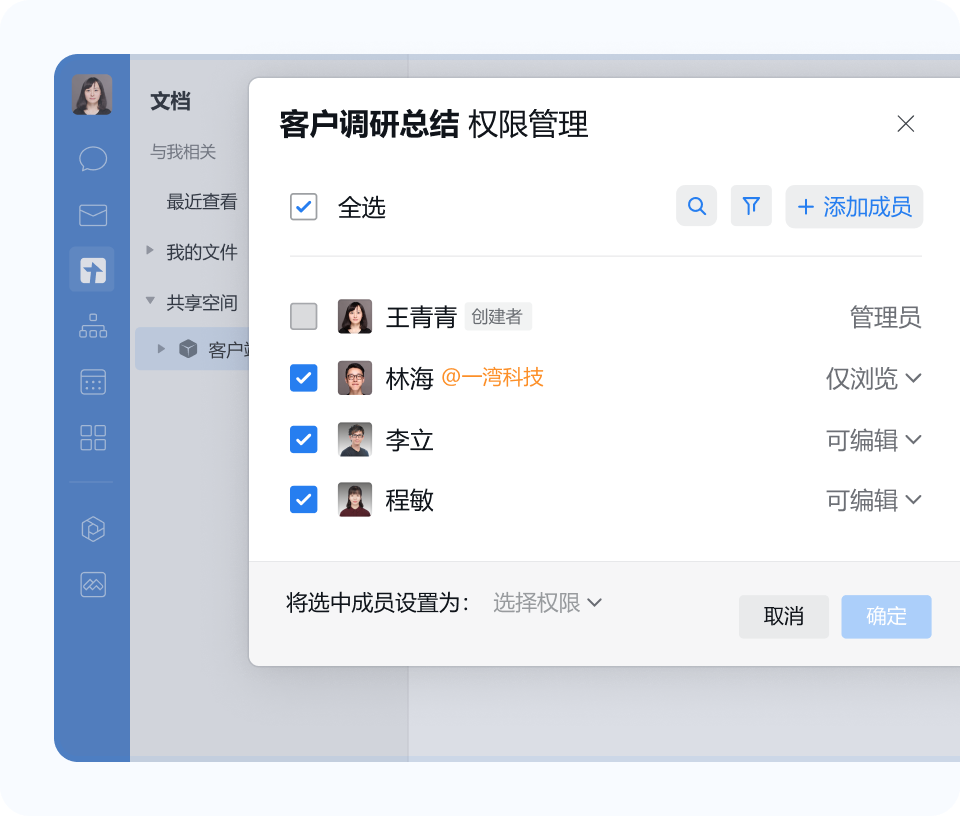Click the search icon in the dialog
Viewport: 960px width, 816px height.
[696, 206]
